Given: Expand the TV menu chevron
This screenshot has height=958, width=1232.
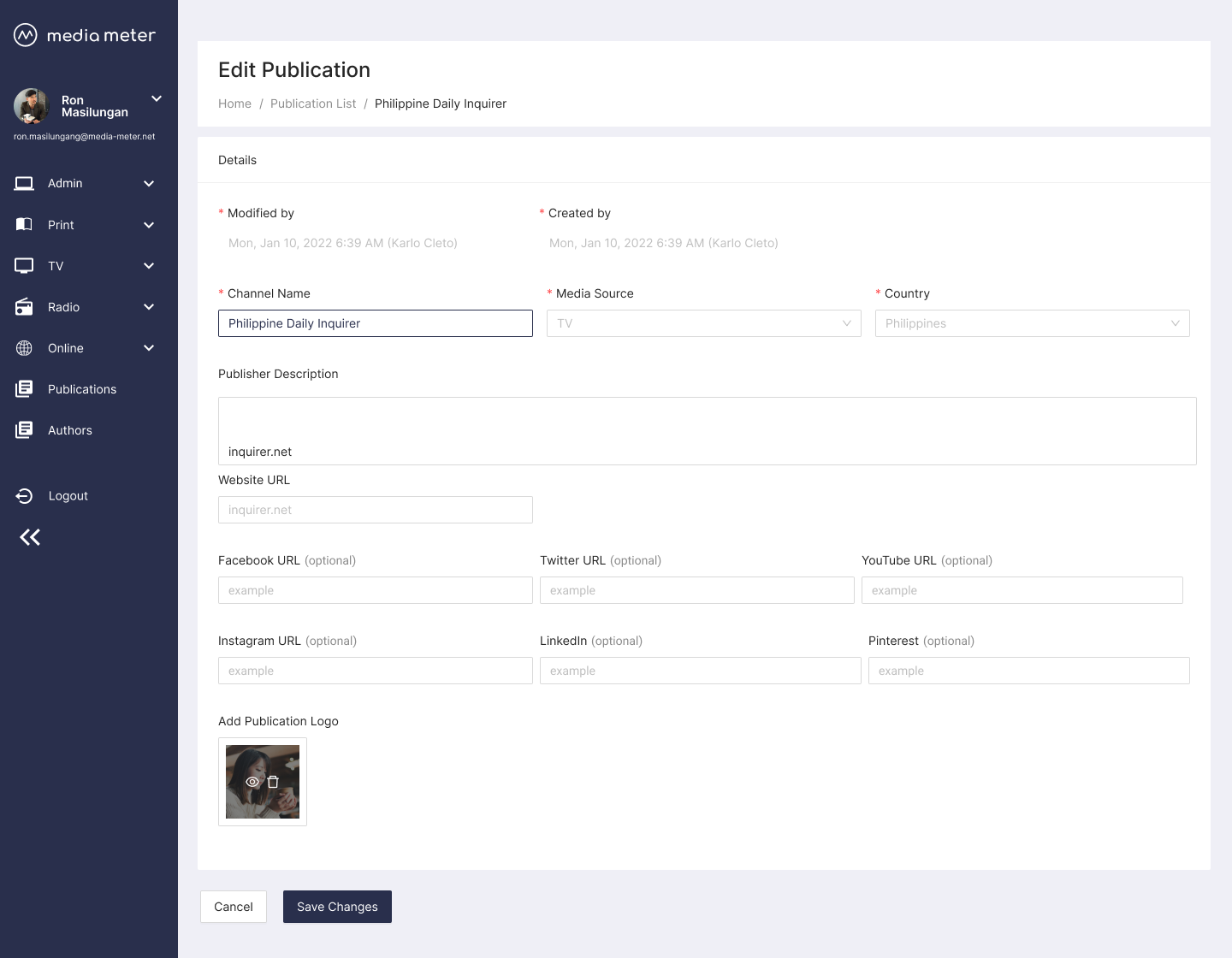Looking at the screenshot, I should [x=149, y=266].
